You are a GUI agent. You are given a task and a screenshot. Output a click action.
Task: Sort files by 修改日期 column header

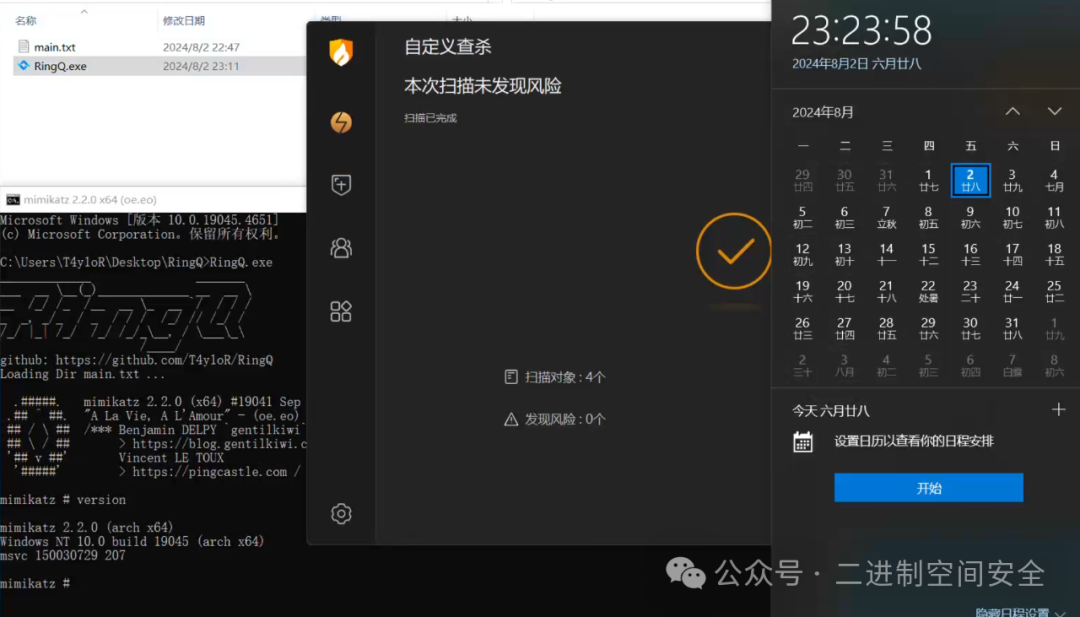click(x=184, y=21)
